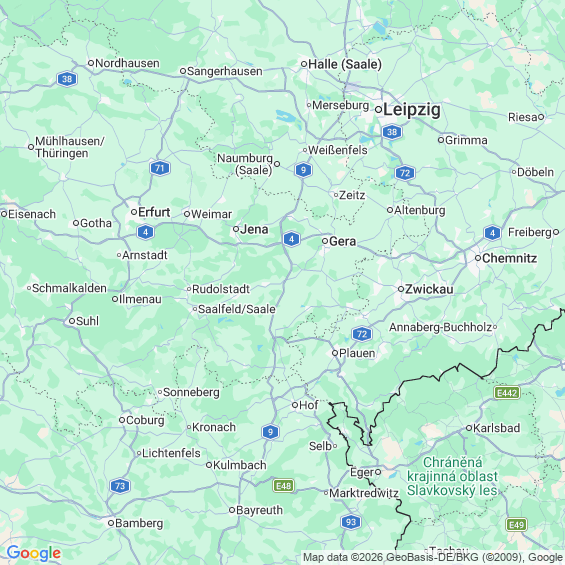Screen dimensions: 565x565
Task: Click the Zwickau city label
Action: (429, 289)
